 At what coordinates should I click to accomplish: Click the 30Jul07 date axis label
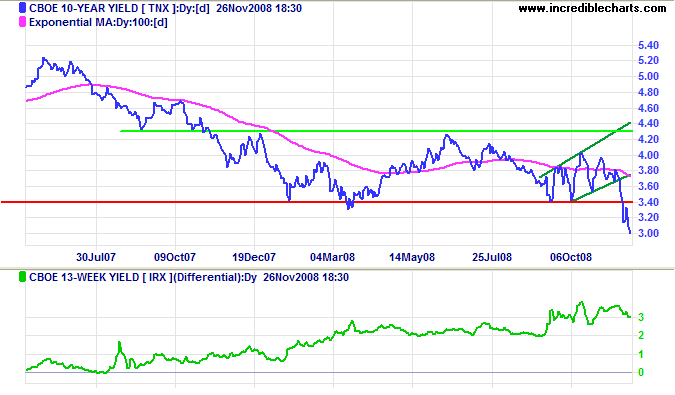pyautogui.click(x=96, y=257)
